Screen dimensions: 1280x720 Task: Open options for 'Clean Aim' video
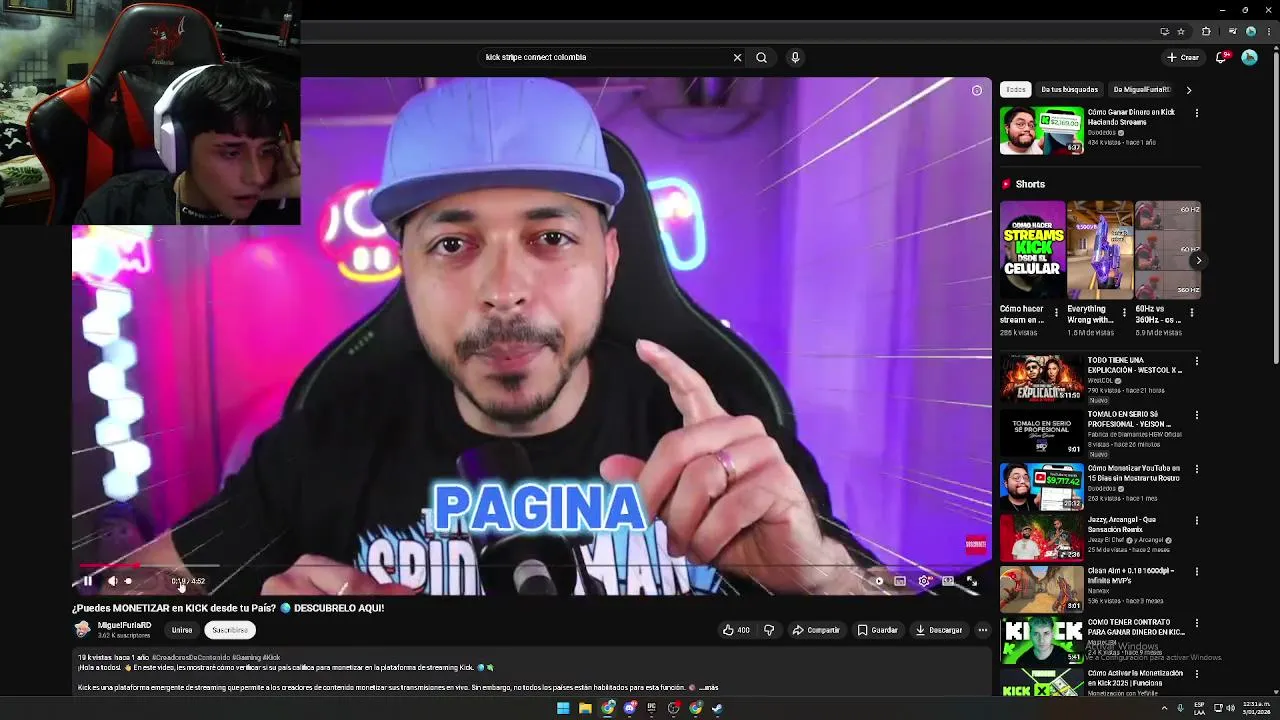coord(1196,572)
